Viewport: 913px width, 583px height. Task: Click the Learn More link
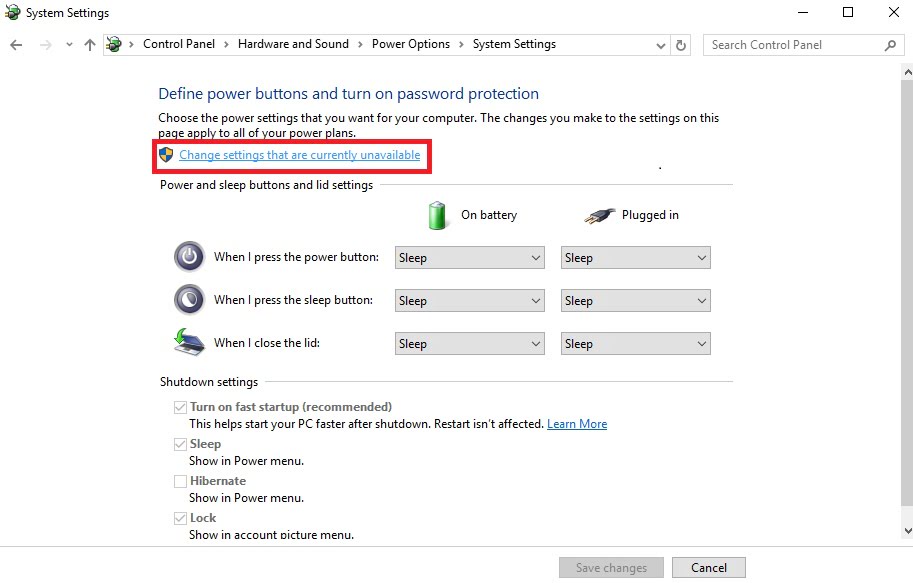point(577,423)
